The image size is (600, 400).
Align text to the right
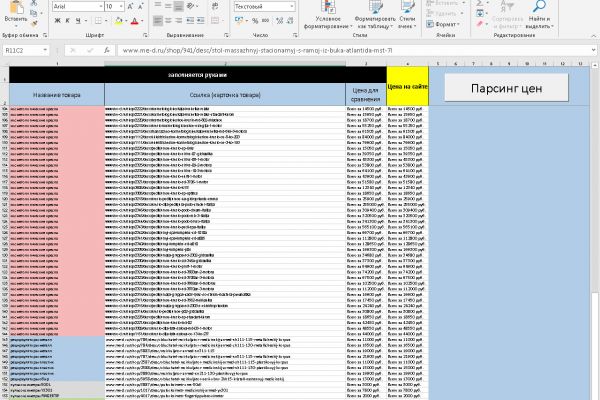178,21
